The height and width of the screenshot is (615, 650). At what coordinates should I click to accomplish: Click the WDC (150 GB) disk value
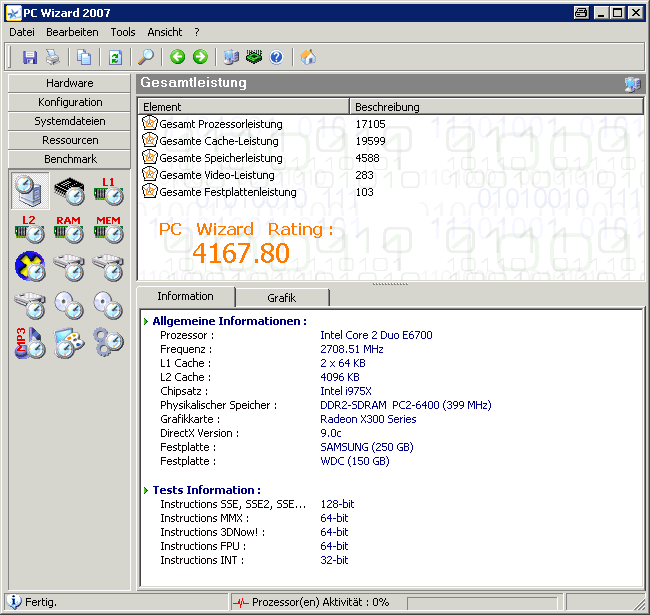pos(355,461)
